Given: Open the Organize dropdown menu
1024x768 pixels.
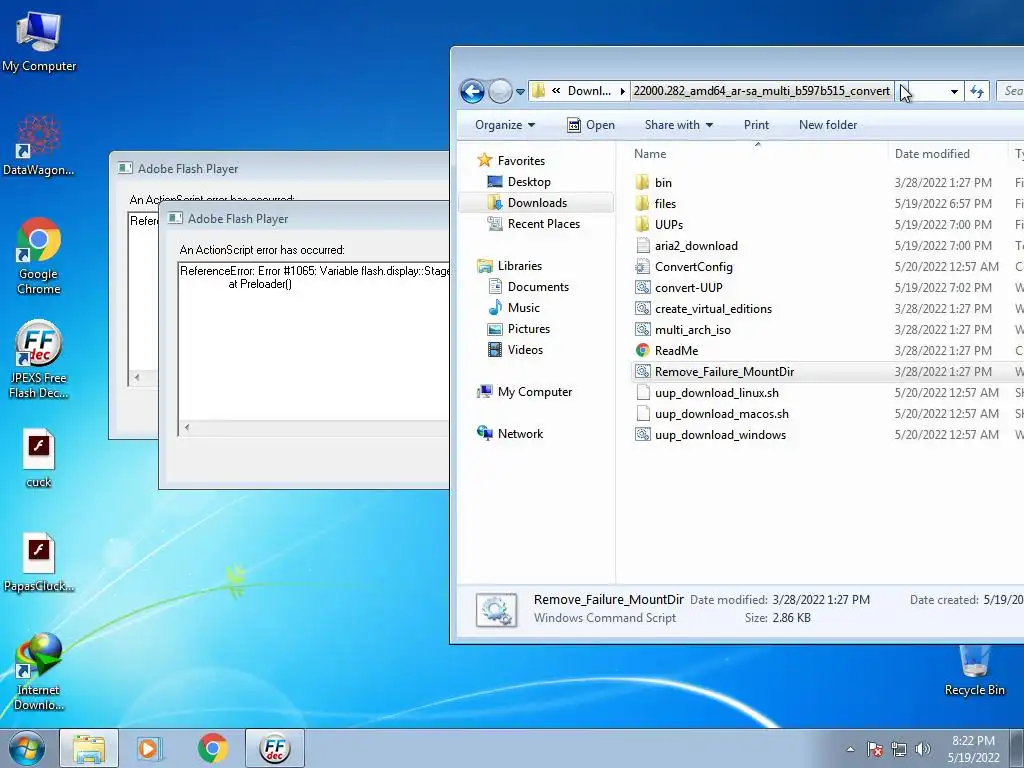Looking at the screenshot, I should 505,125.
